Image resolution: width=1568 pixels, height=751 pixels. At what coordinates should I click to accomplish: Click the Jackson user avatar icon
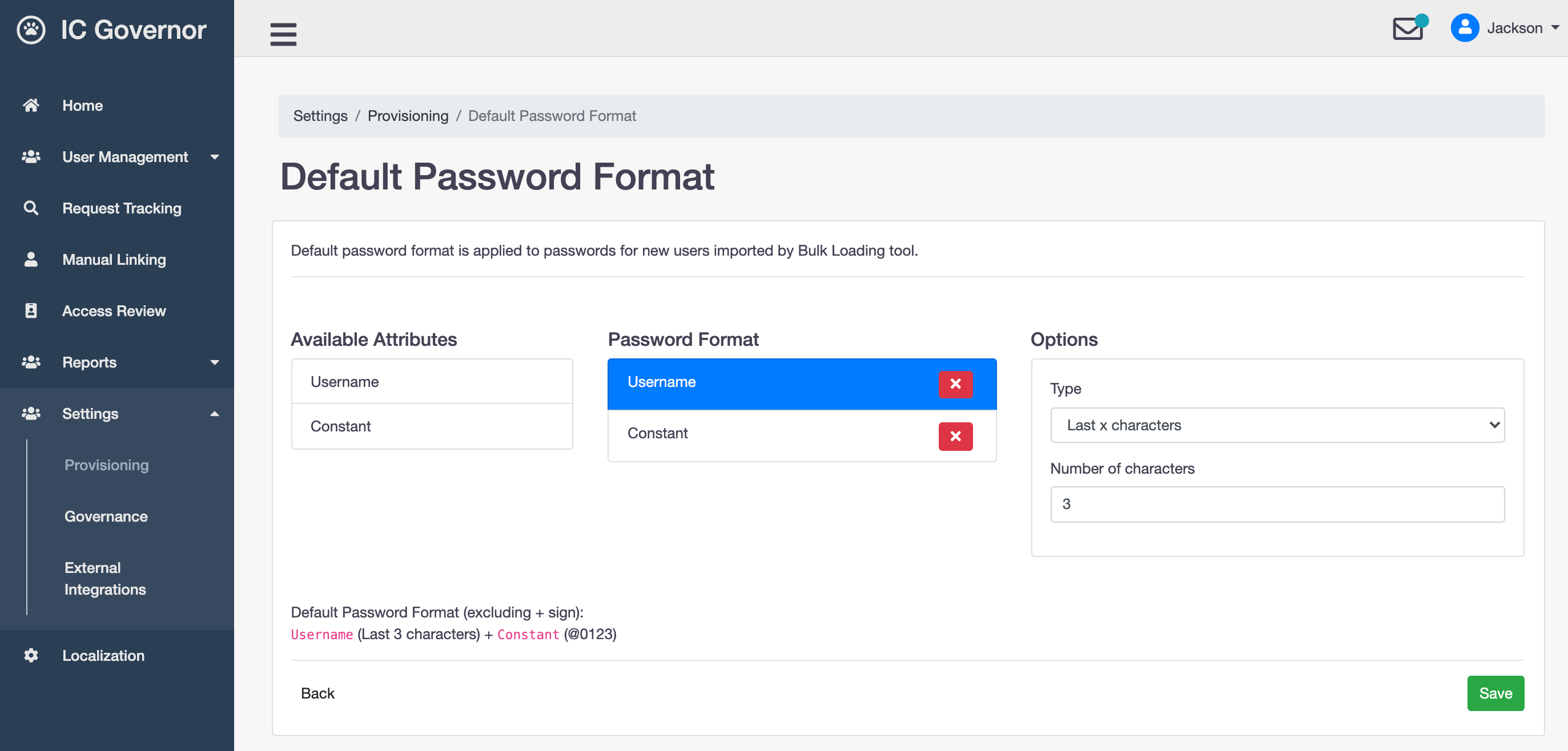click(x=1465, y=28)
